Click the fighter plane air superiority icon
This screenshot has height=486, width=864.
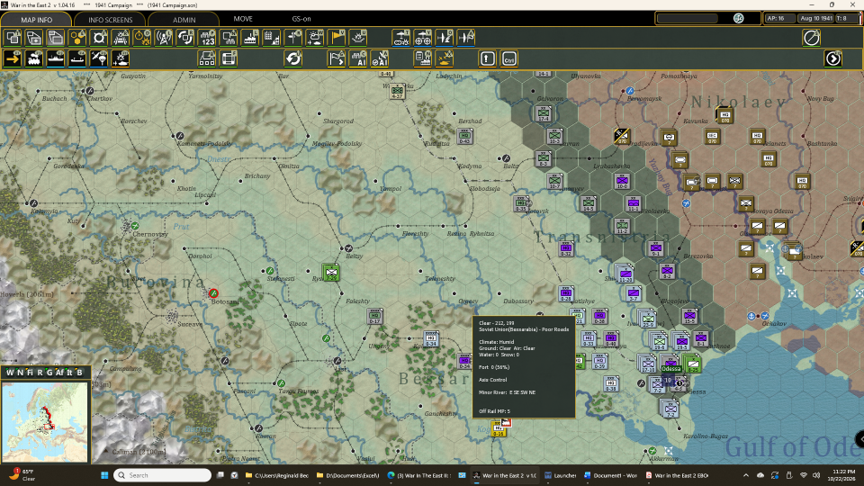pyautogui.click(x=444, y=37)
